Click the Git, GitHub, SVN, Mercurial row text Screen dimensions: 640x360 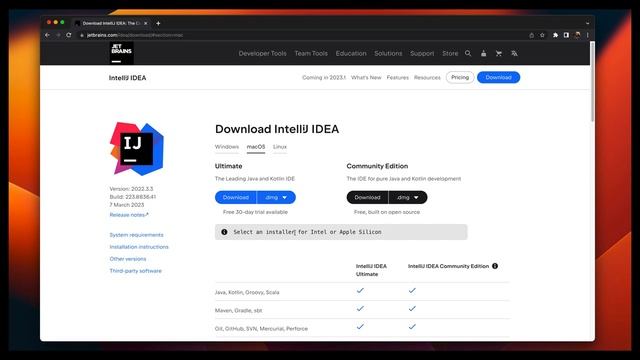(261, 329)
